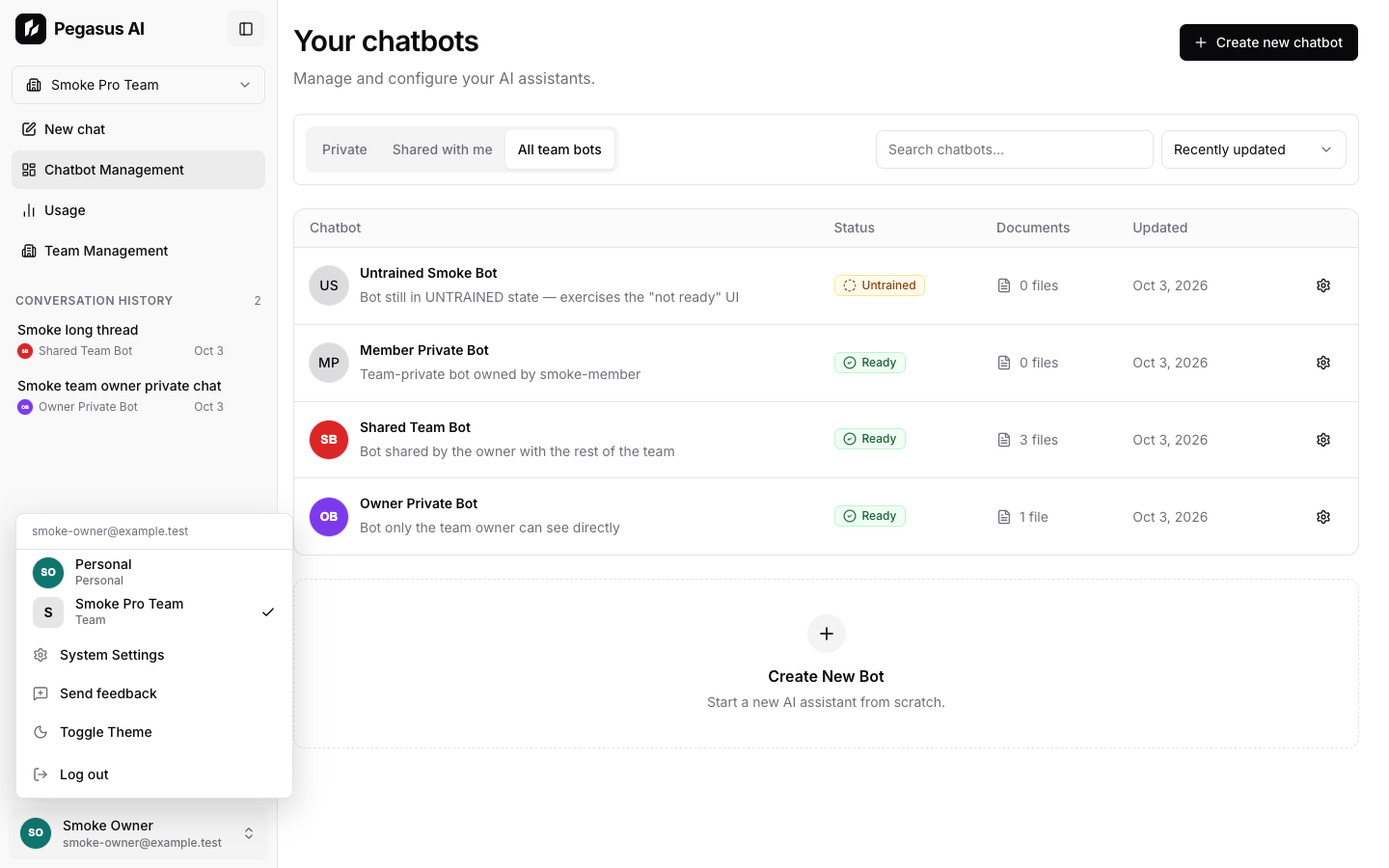Toggle Theme from the account menu
Screen dimensions: 1389x868
click(154, 732)
